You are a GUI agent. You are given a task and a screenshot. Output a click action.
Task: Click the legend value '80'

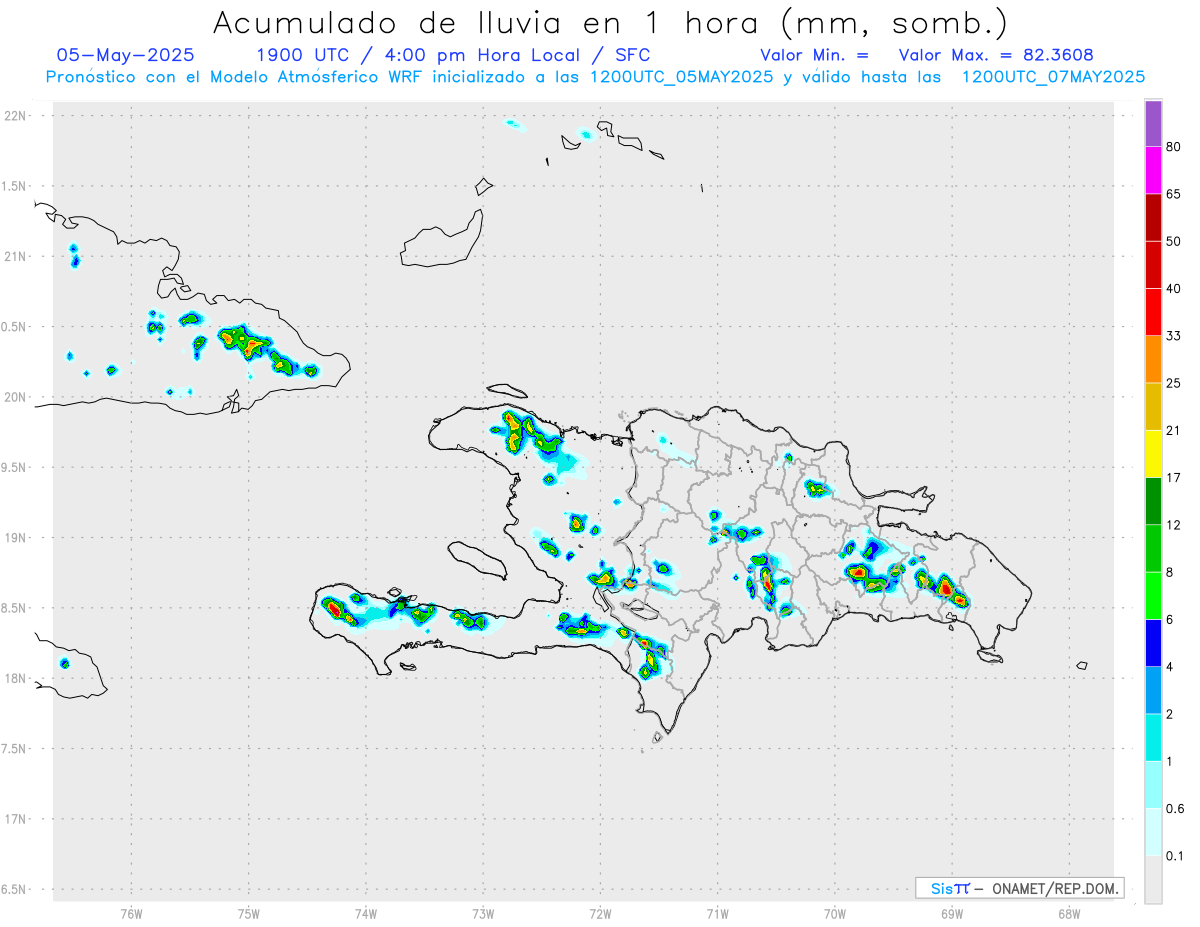[1174, 147]
